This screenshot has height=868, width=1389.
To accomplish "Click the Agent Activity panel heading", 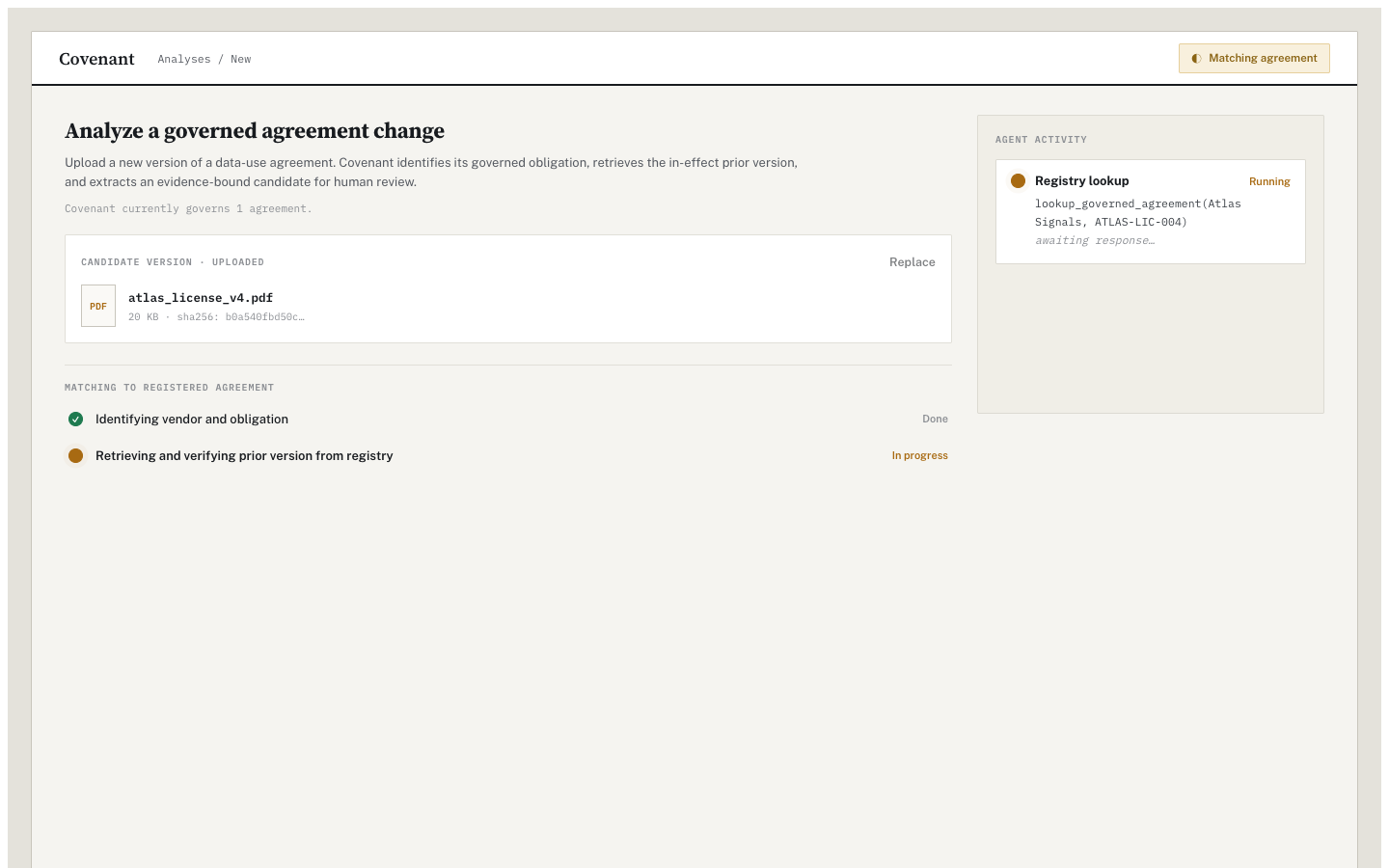I will coord(1041,140).
